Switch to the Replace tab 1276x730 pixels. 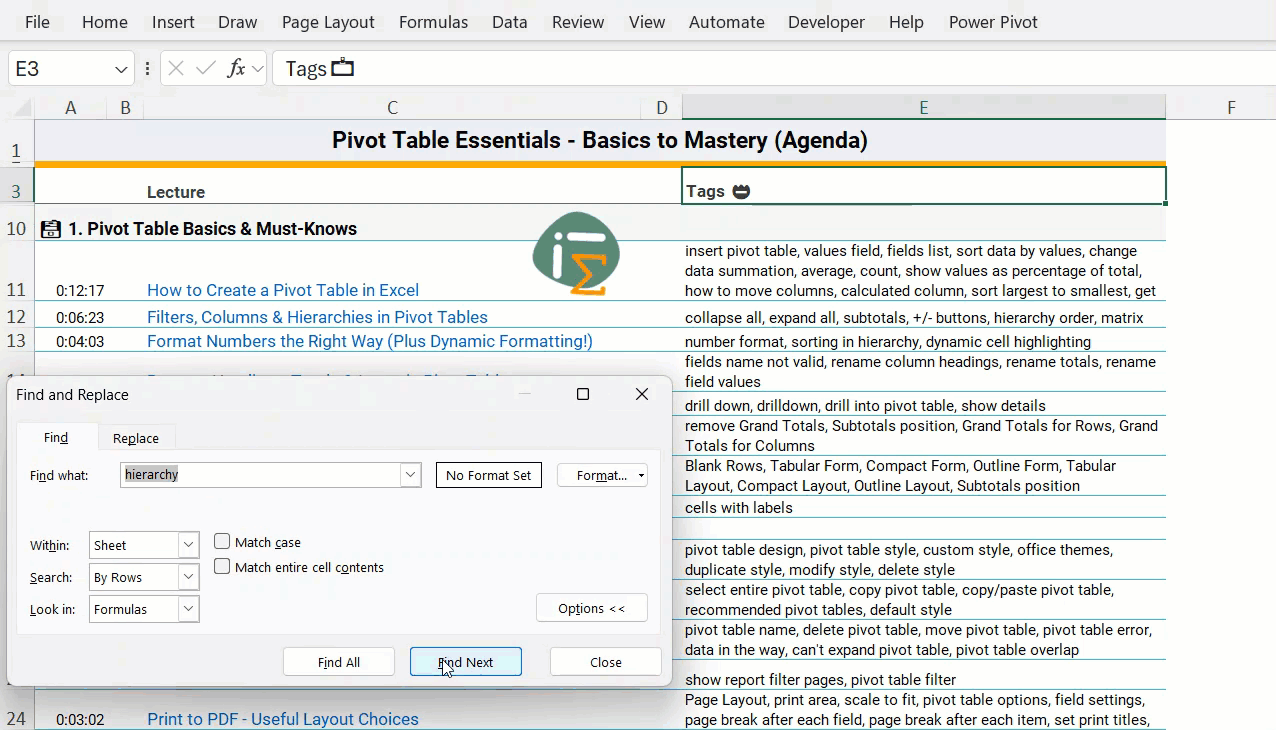coord(136,438)
